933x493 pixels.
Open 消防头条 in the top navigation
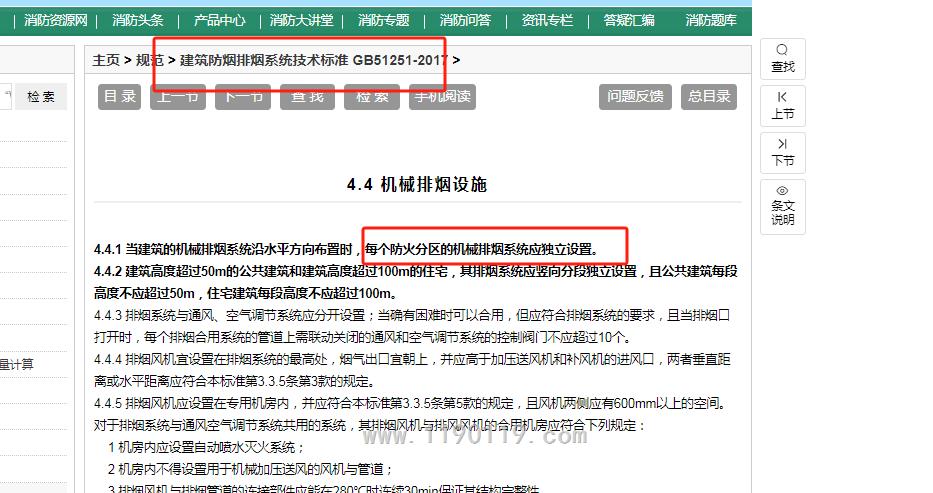click(x=138, y=20)
